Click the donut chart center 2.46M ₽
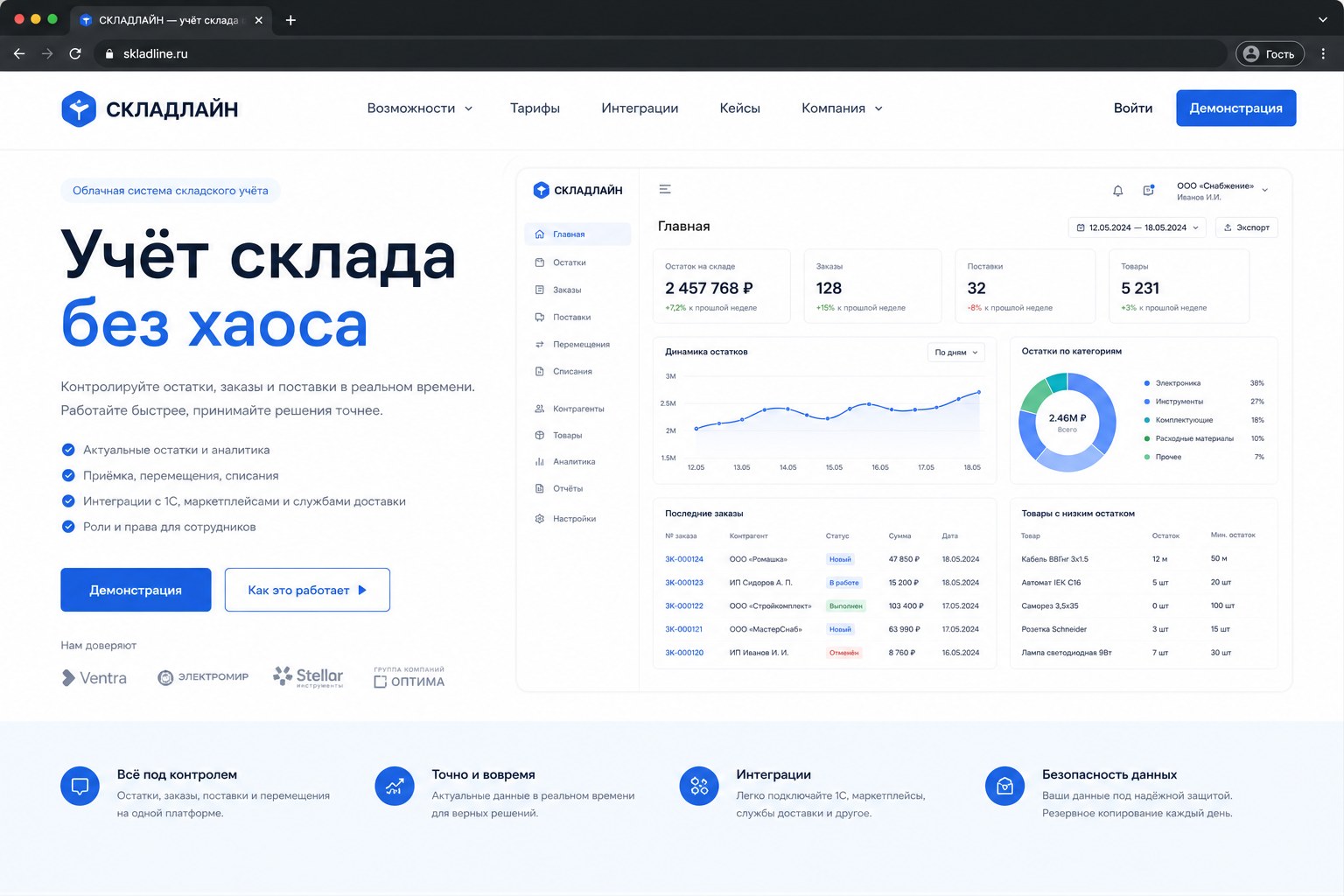The height and width of the screenshot is (896, 1344). click(x=1067, y=423)
